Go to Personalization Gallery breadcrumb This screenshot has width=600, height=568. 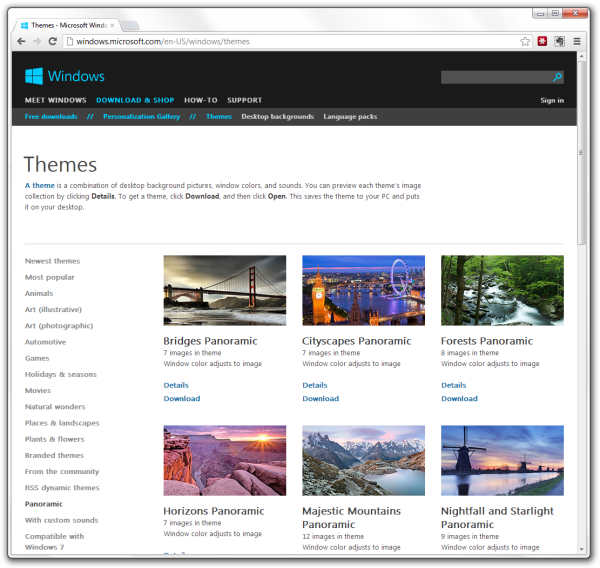pyautogui.click(x=142, y=116)
